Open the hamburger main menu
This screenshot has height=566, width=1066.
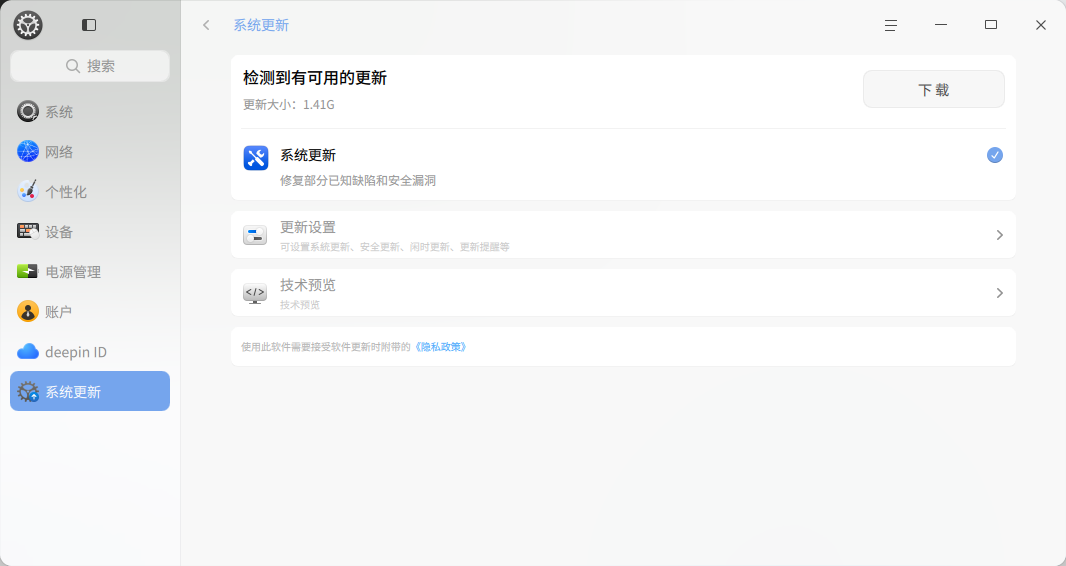[891, 25]
